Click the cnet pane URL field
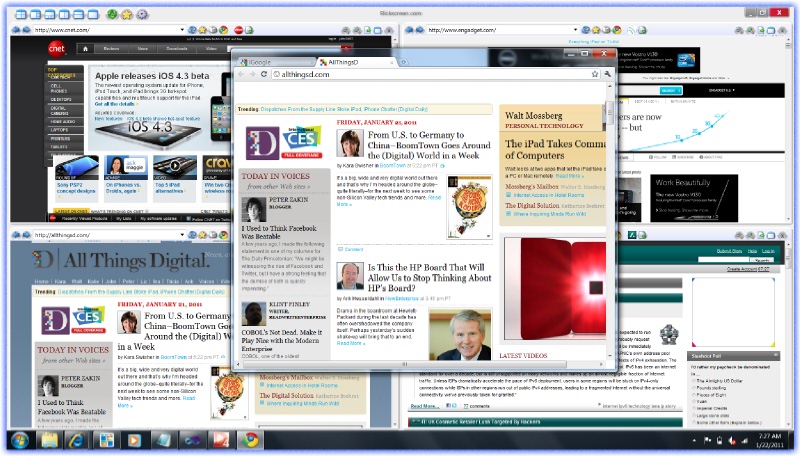The width and height of the screenshot is (801, 456). point(105,30)
